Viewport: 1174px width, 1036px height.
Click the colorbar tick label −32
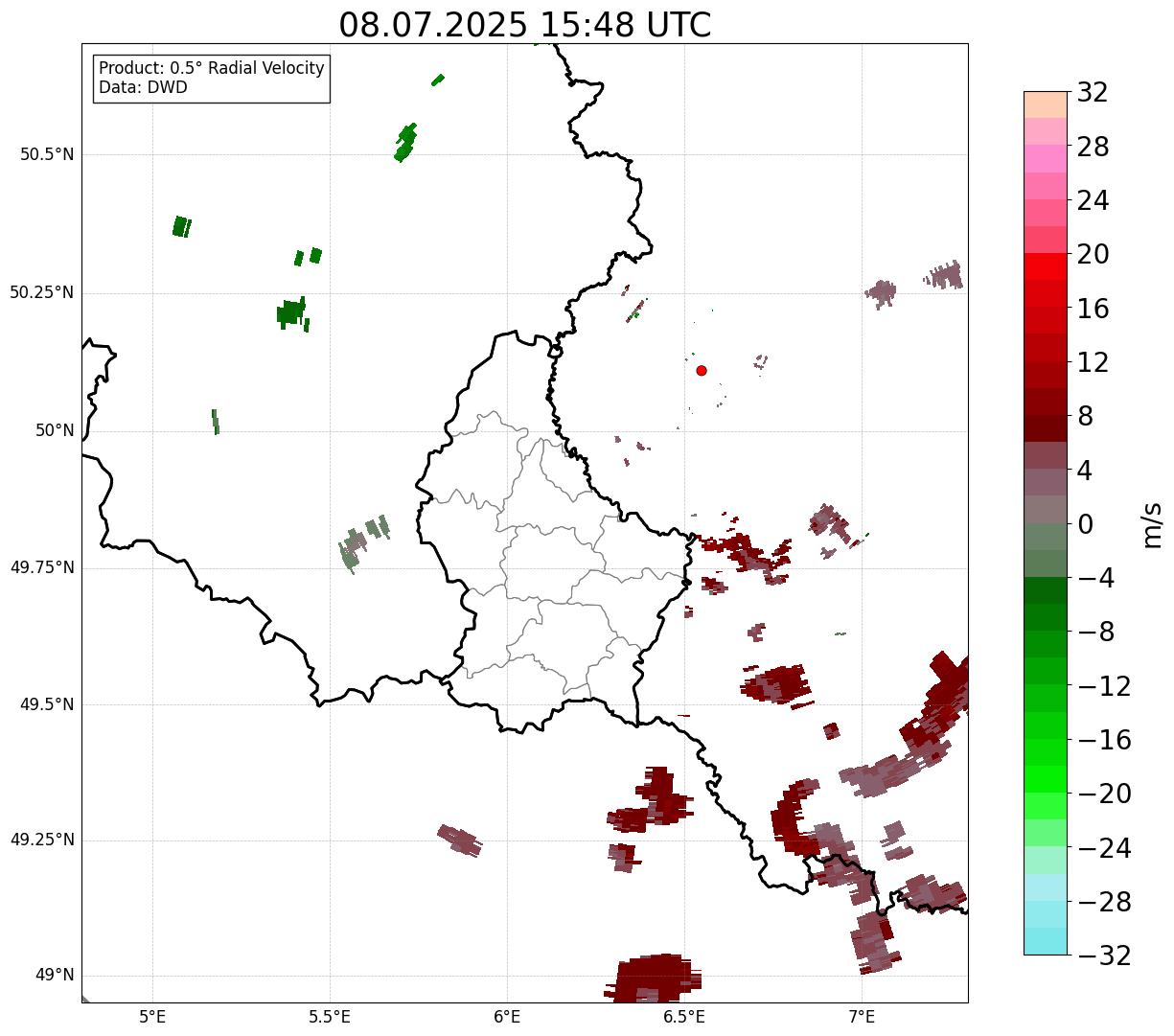[x=1104, y=955]
